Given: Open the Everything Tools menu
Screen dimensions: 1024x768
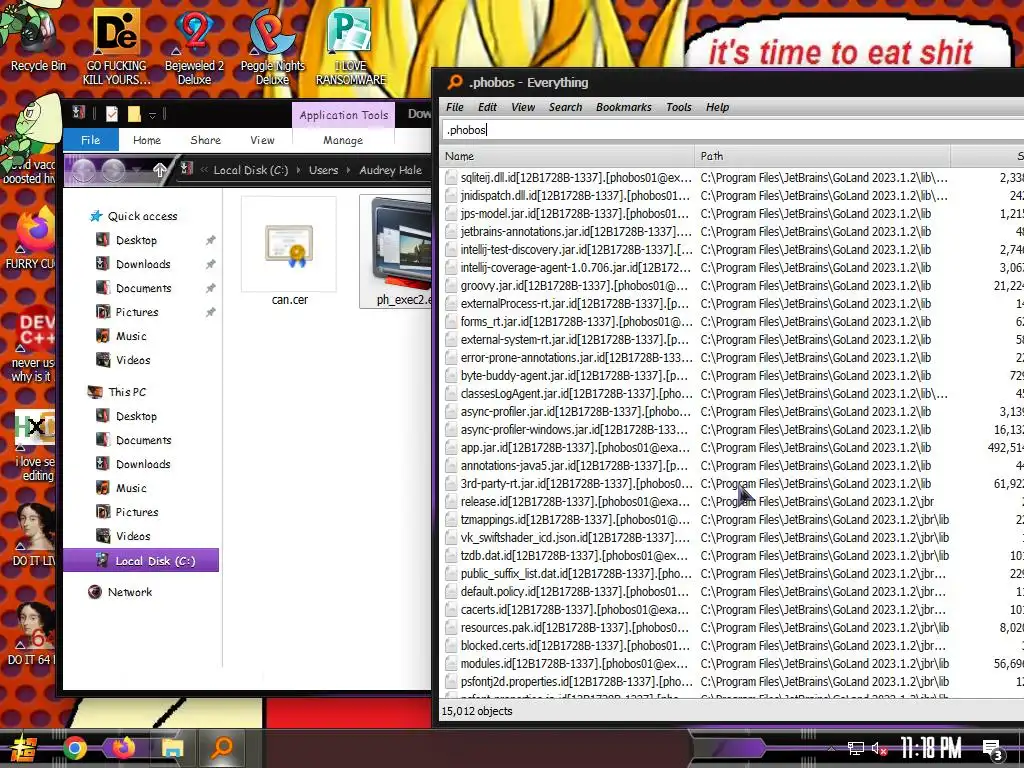Looking at the screenshot, I should (679, 107).
